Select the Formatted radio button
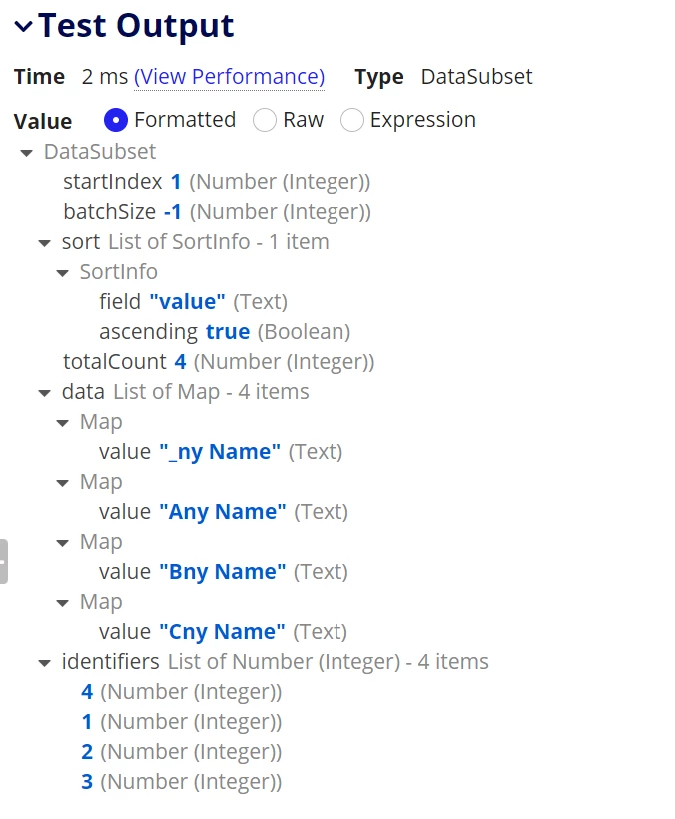The image size is (675, 819). pos(116,121)
